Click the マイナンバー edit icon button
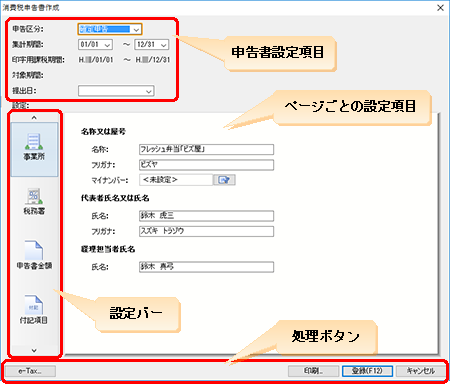The width and height of the screenshot is (450, 392). 224,180
